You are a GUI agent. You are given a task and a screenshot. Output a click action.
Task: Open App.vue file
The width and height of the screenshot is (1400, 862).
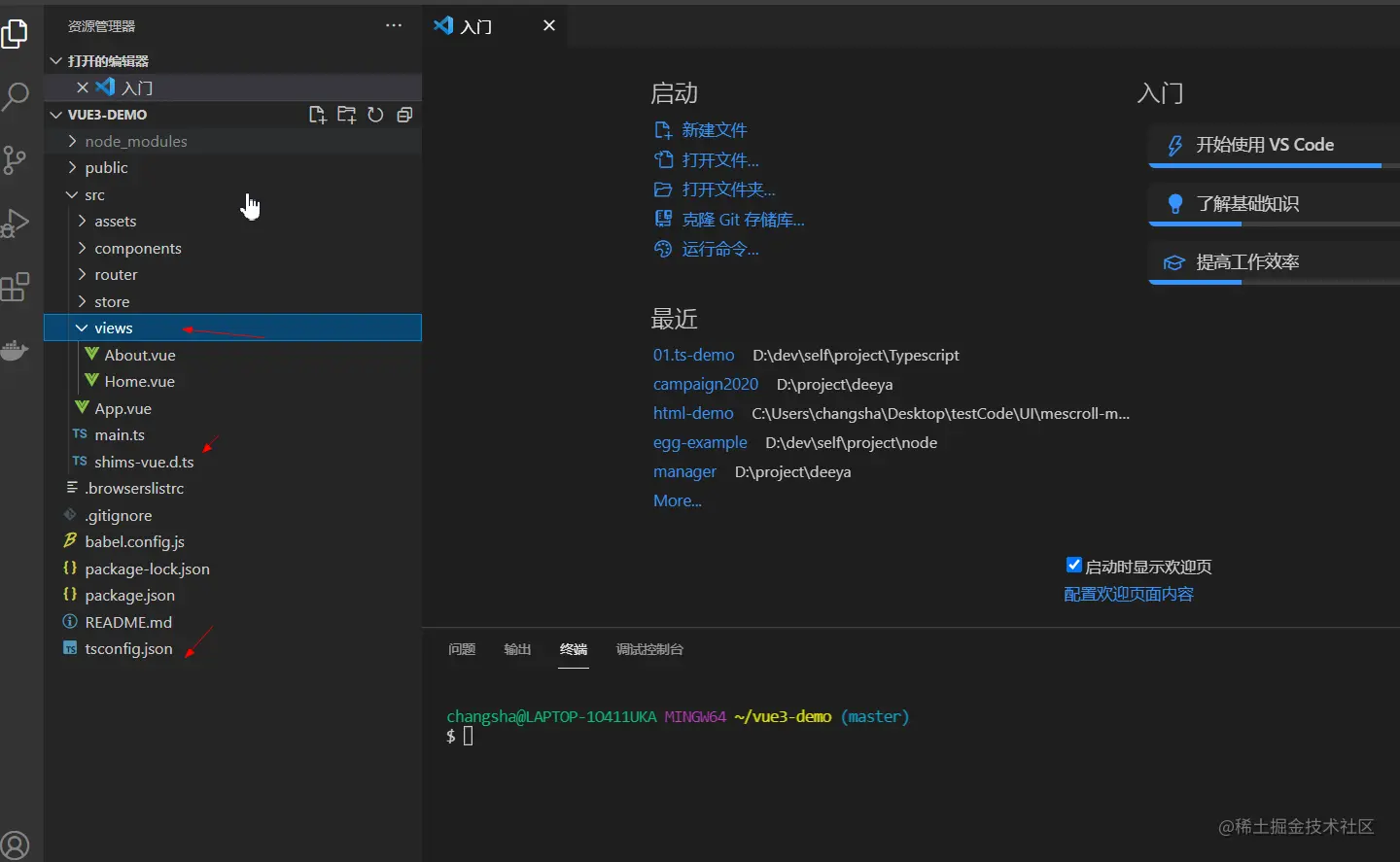233,408
